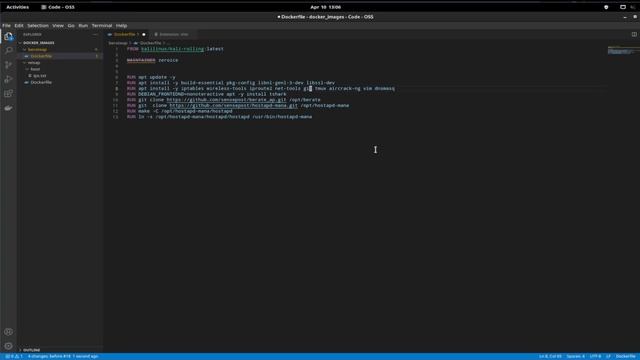Click Spaces indentation in status bar
The image size is (640, 360).
[576, 356]
